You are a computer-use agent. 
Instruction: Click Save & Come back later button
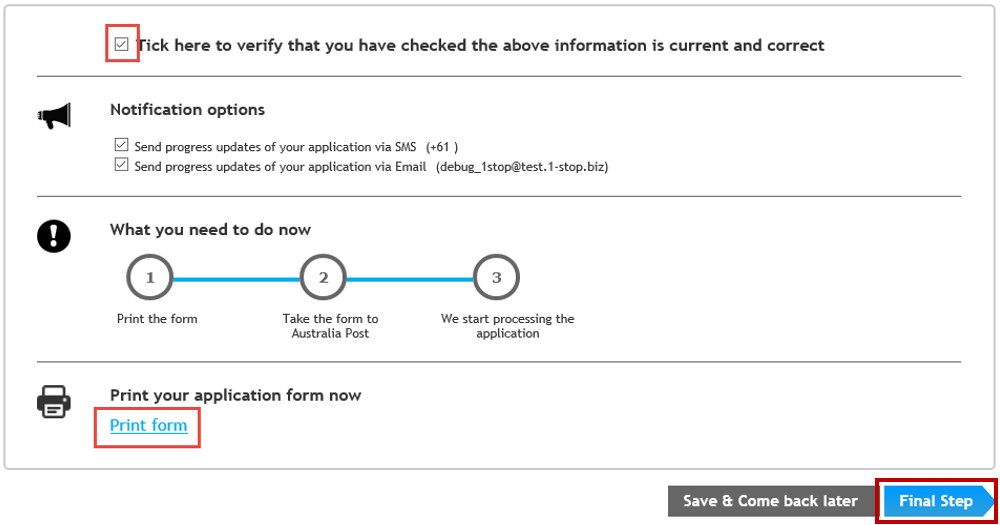[770, 501]
